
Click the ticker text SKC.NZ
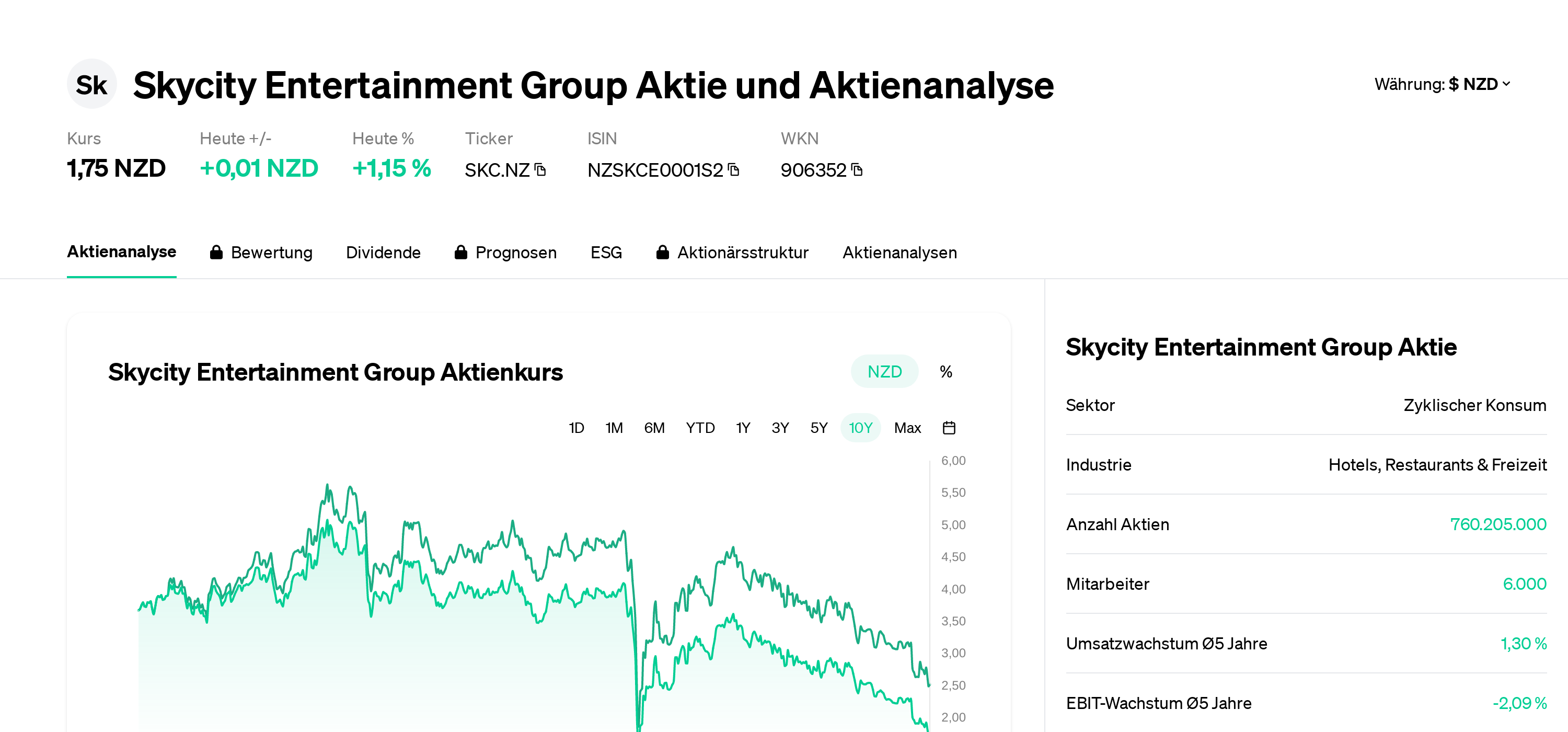(497, 170)
